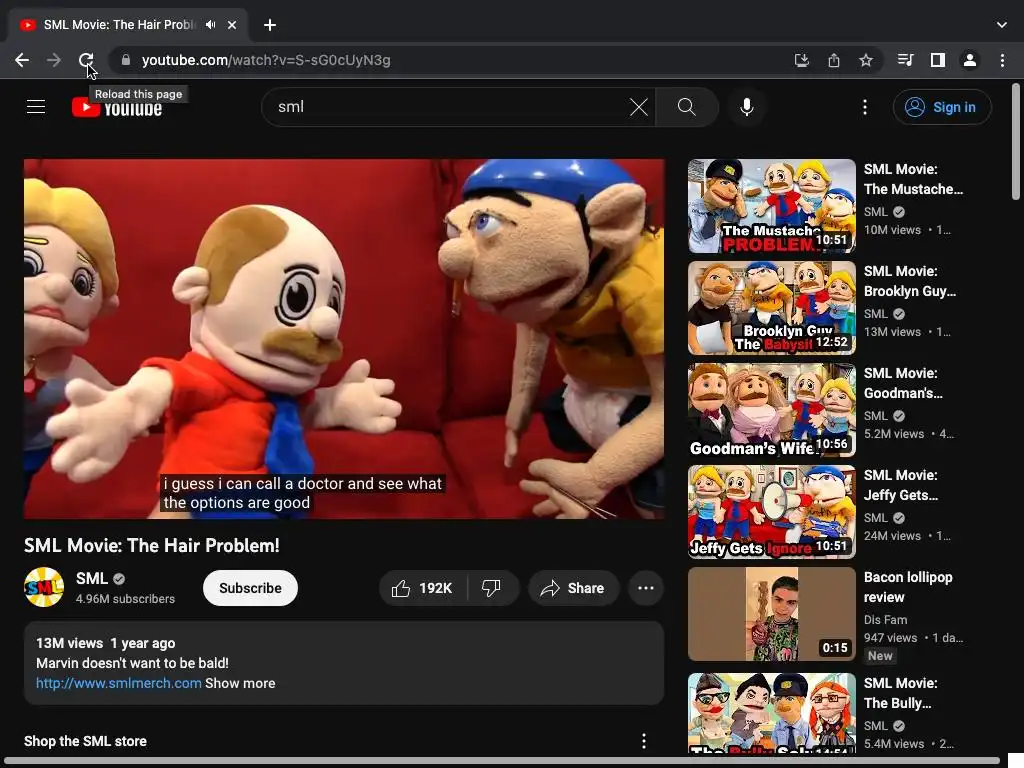Open Shop the SML store options menu

(643, 741)
